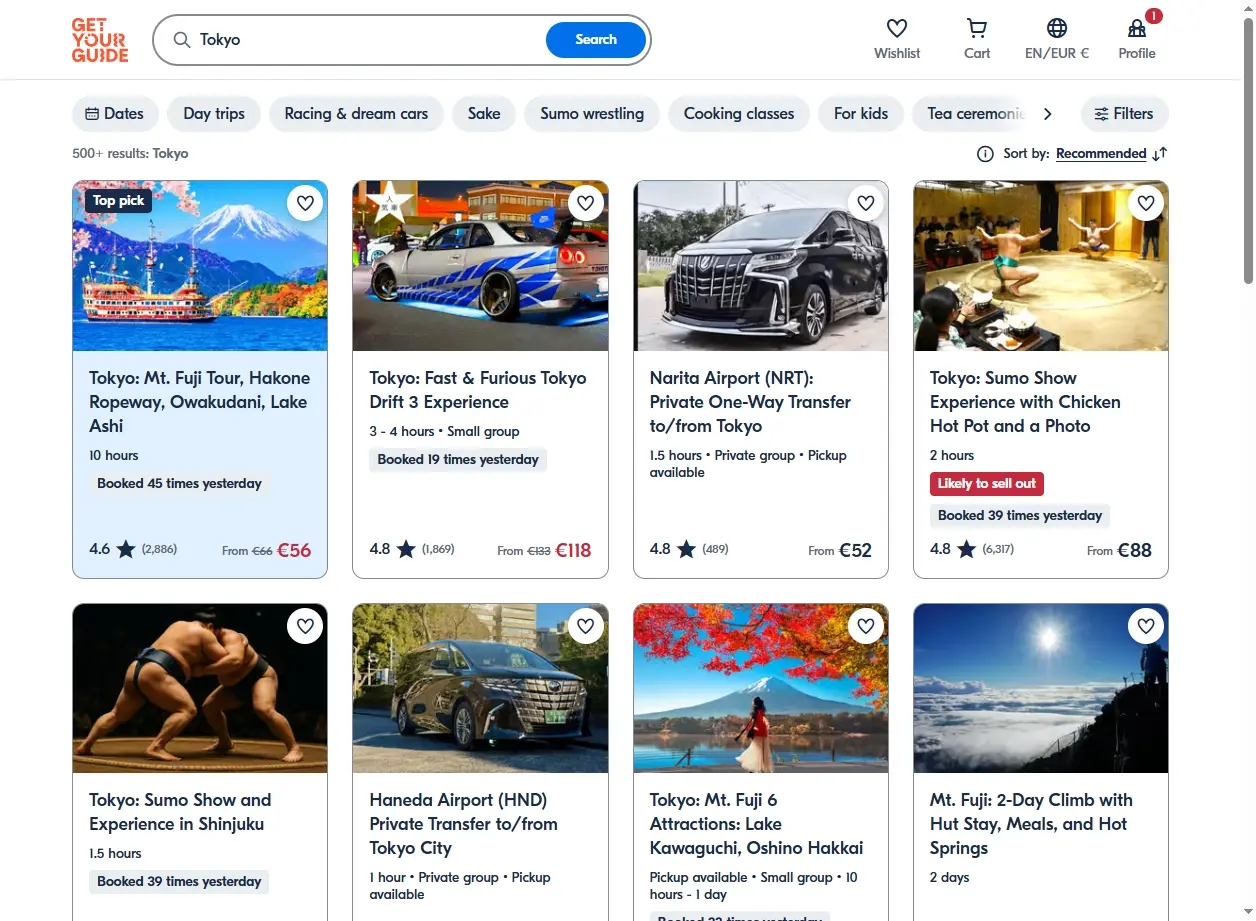Click the Top pick badge
Screen dimensions: 1256x921
[x=118, y=201]
